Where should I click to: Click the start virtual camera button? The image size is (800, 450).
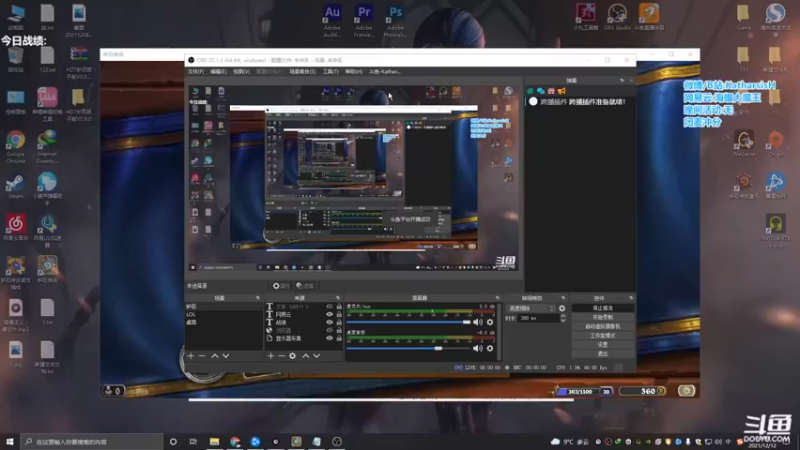603,327
